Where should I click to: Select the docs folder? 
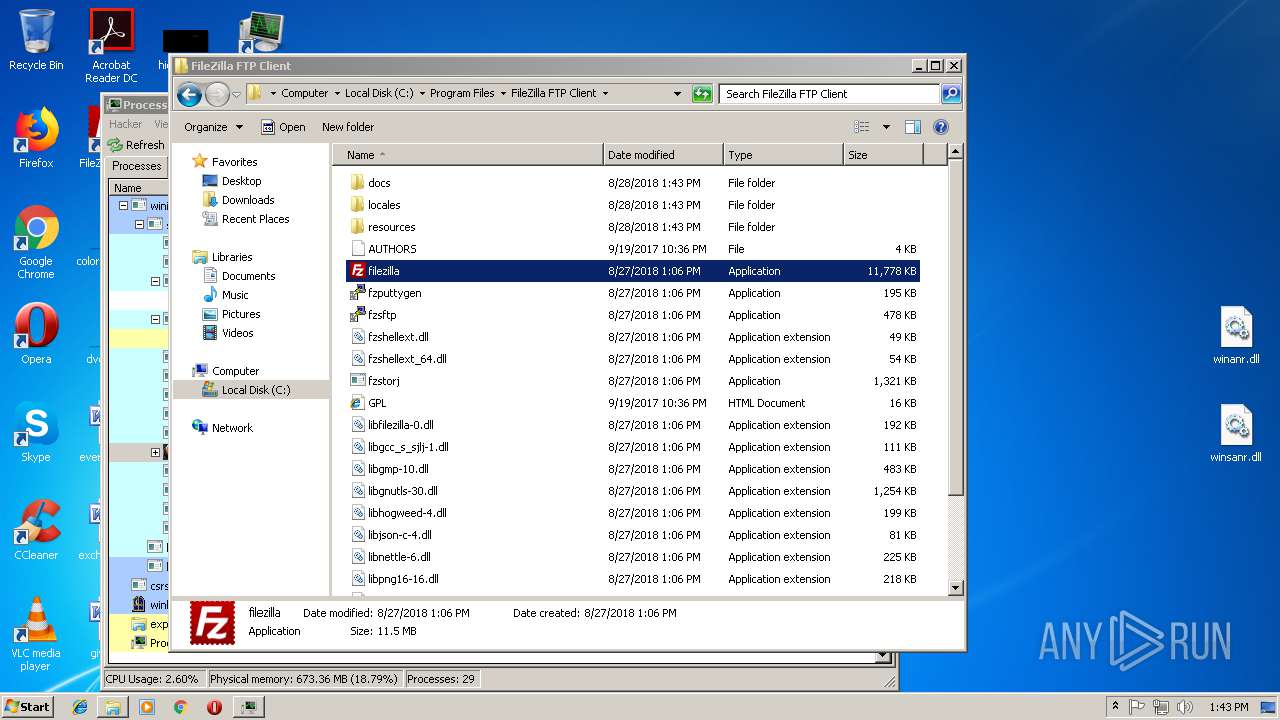632,183
